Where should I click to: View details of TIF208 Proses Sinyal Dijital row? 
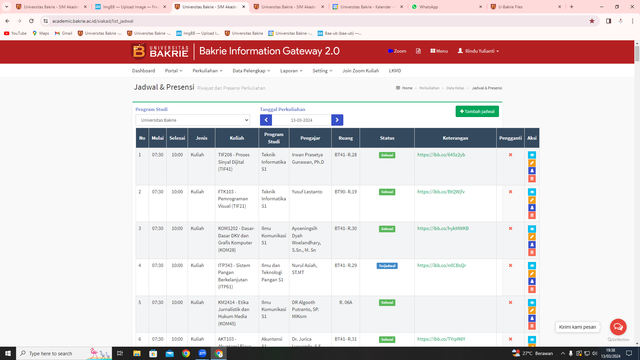(531, 155)
